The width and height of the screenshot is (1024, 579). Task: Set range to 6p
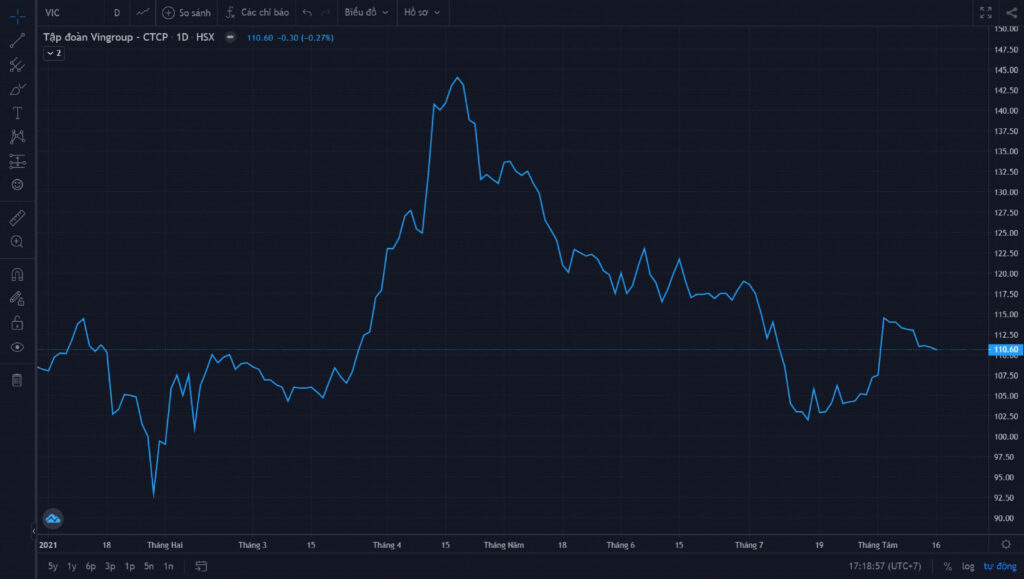[91, 566]
